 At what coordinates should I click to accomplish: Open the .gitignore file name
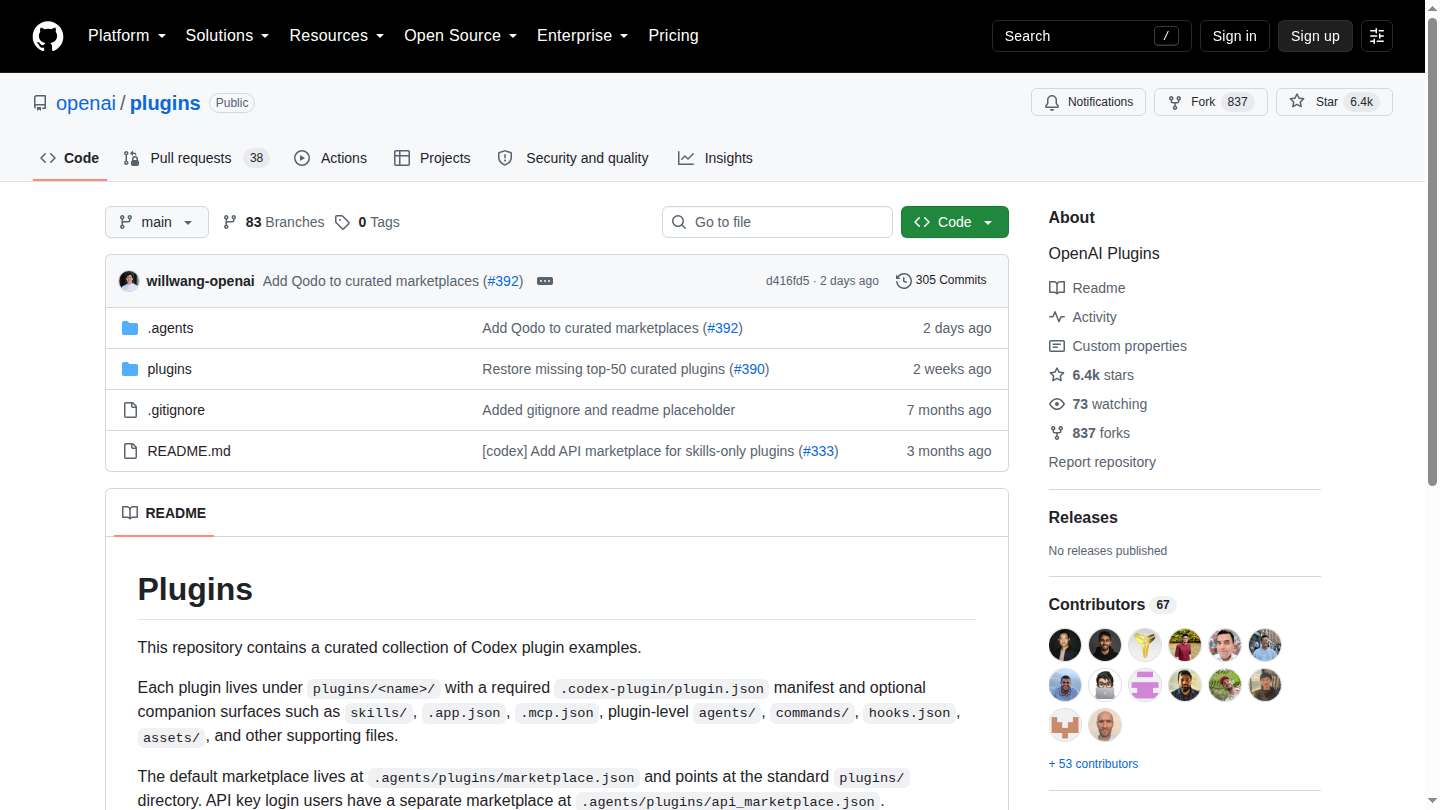pyautogui.click(x=176, y=410)
